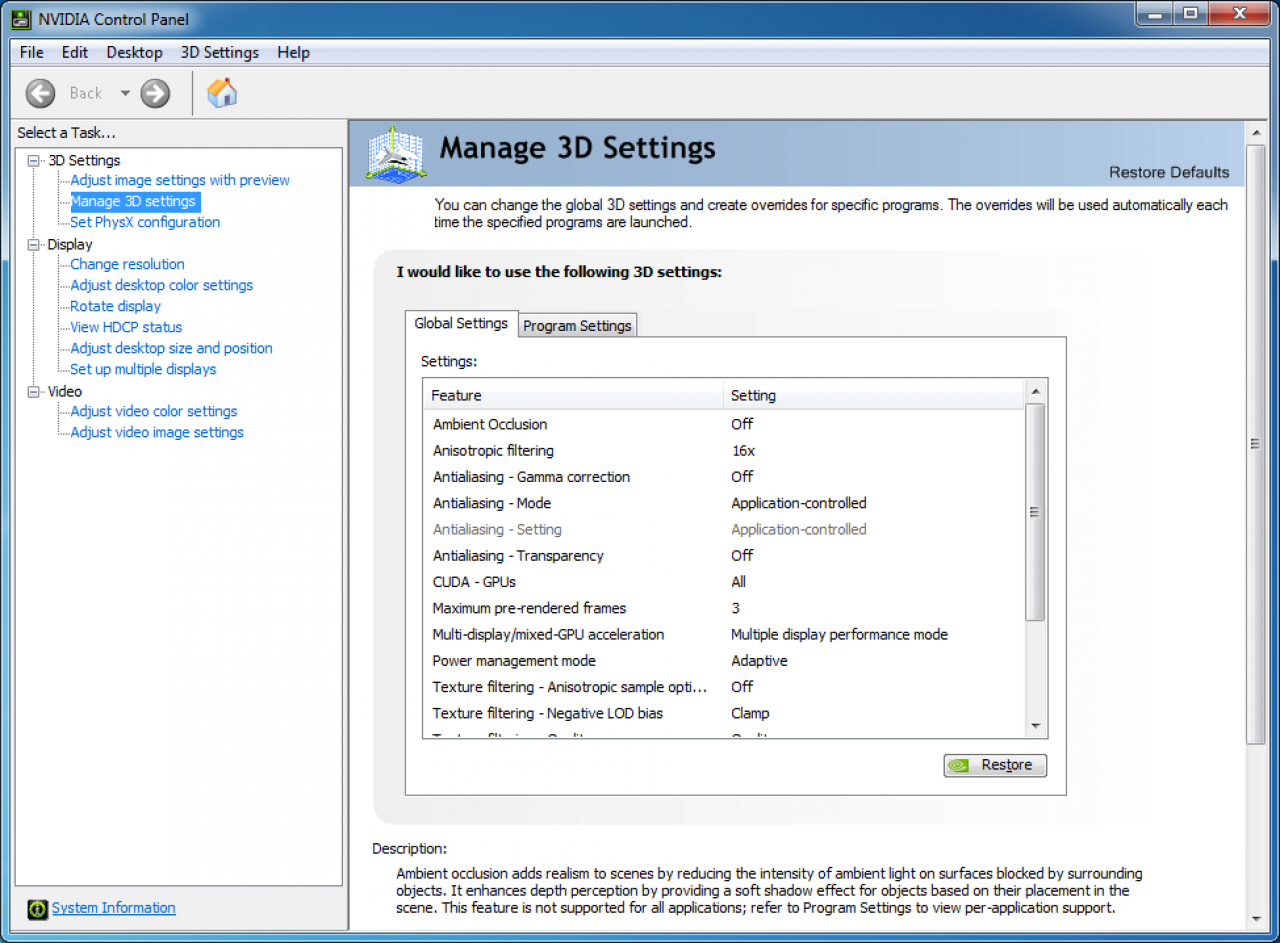The image size is (1280, 943).
Task: Select the CUDA - GPUs row
Action: tap(724, 582)
